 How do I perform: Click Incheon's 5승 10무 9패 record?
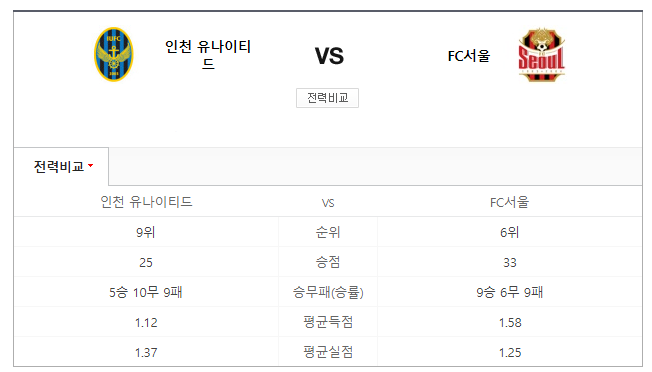146,292
